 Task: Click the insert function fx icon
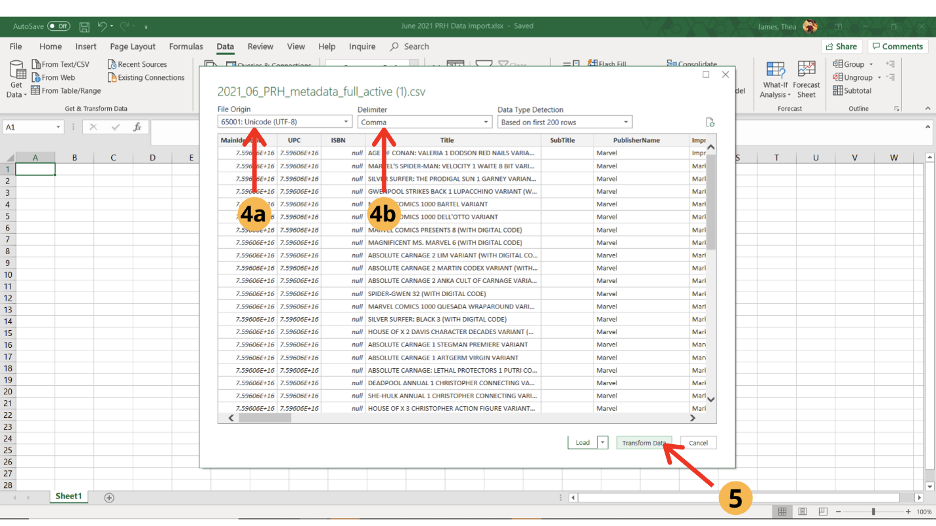coord(137,127)
